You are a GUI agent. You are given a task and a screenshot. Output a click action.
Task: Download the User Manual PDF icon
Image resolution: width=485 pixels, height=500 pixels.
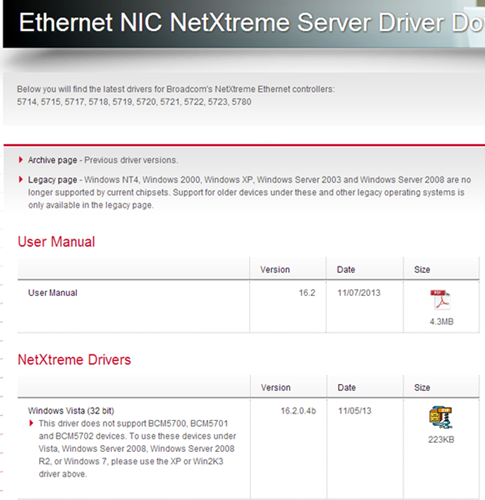[440, 300]
